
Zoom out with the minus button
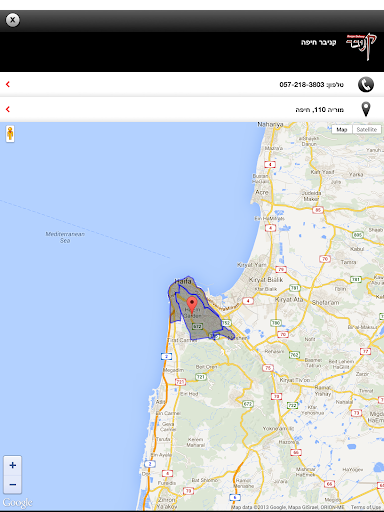(x=13, y=484)
